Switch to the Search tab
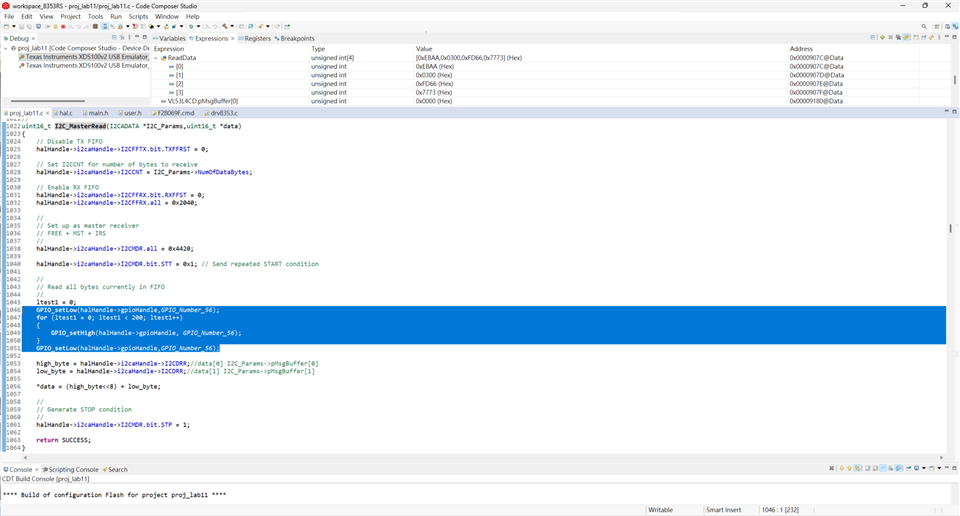Image resolution: width=960 pixels, height=516 pixels. [x=115, y=469]
